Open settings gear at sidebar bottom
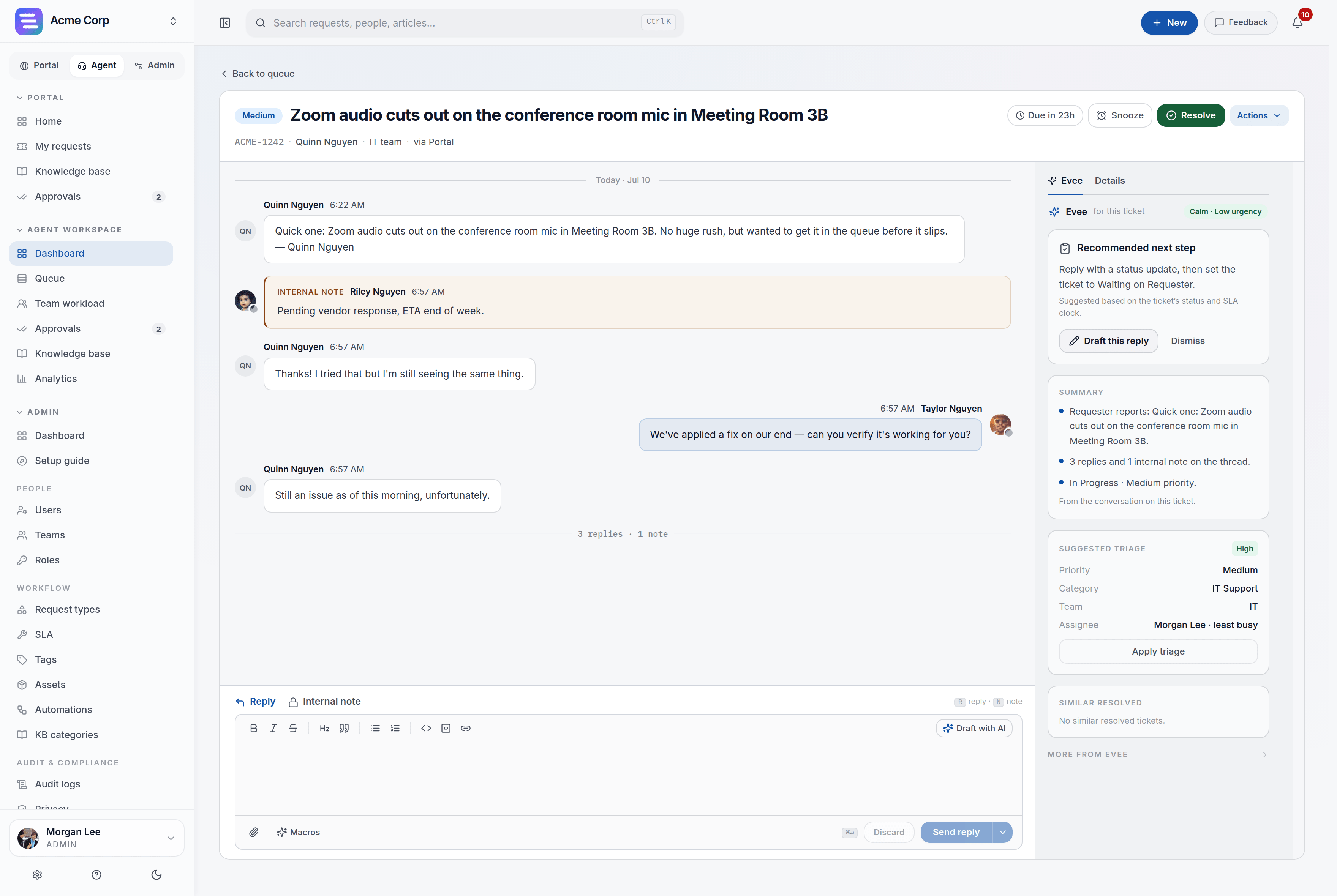Image resolution: width=1337 pixels, height=896 pixels. point(37,874)
